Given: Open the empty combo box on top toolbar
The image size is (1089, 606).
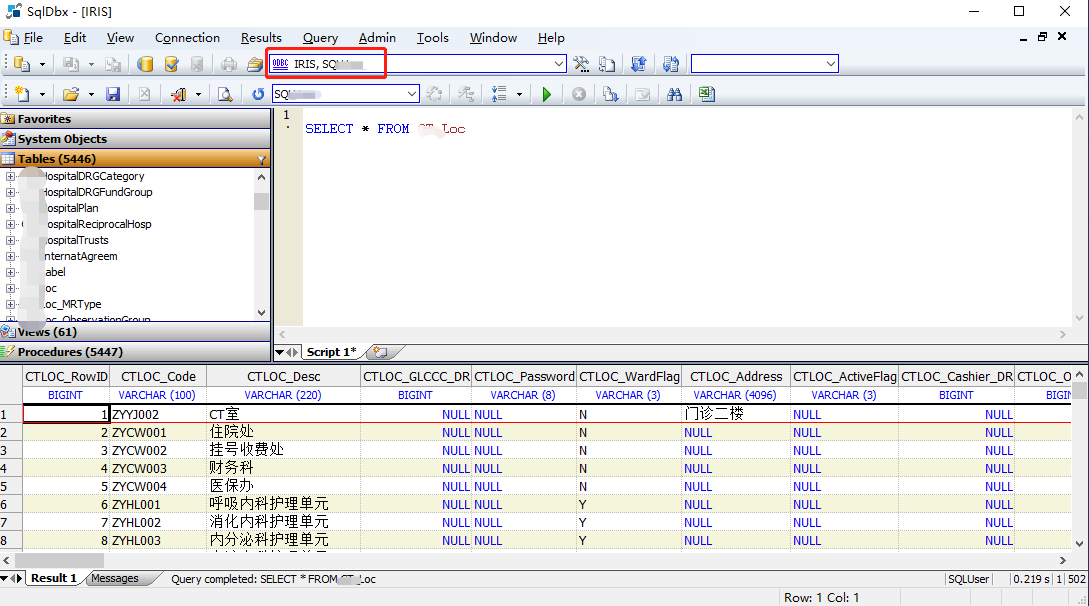Looking at the screenshot, I should coord(831,64).
